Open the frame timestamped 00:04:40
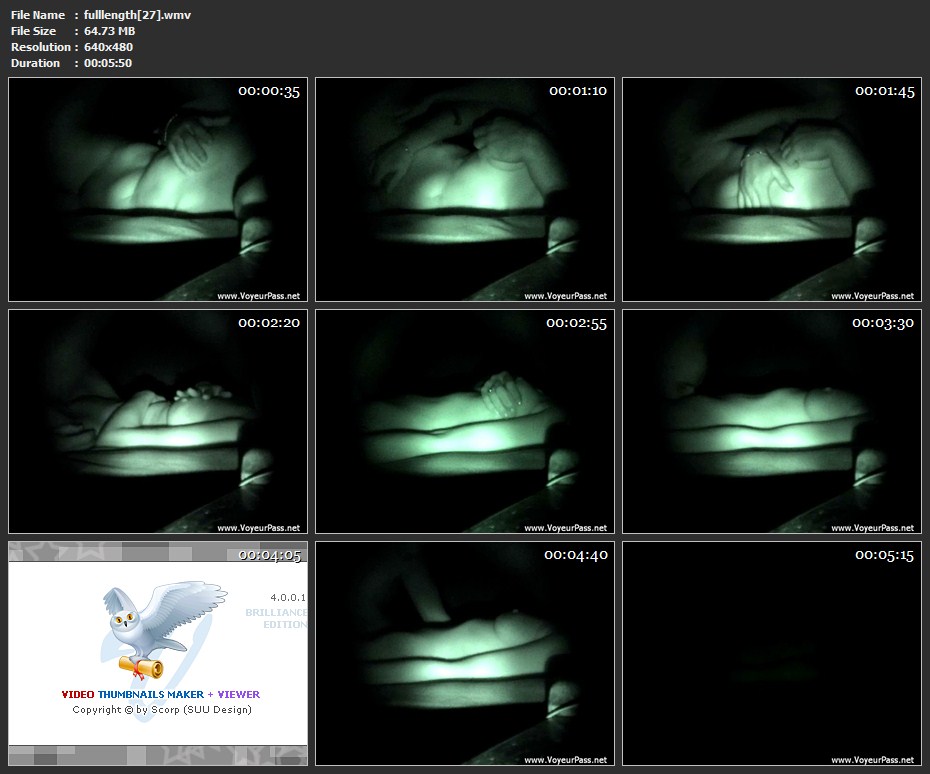The width and height of the screenshot is (930, 774). pos(465,653)
